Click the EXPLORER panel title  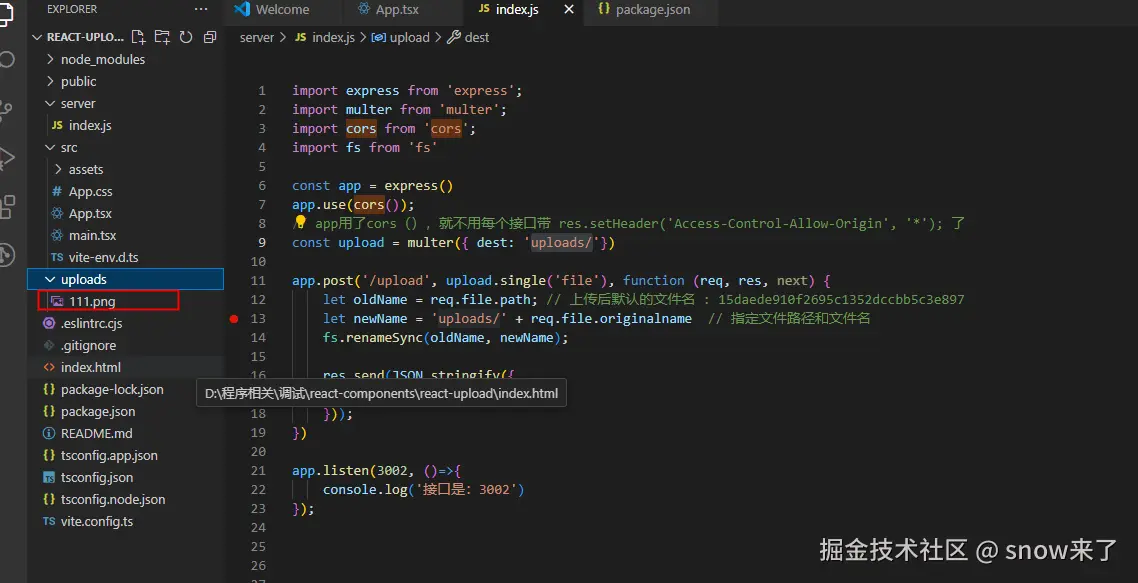pyautogui.click(x=72, y=9)
